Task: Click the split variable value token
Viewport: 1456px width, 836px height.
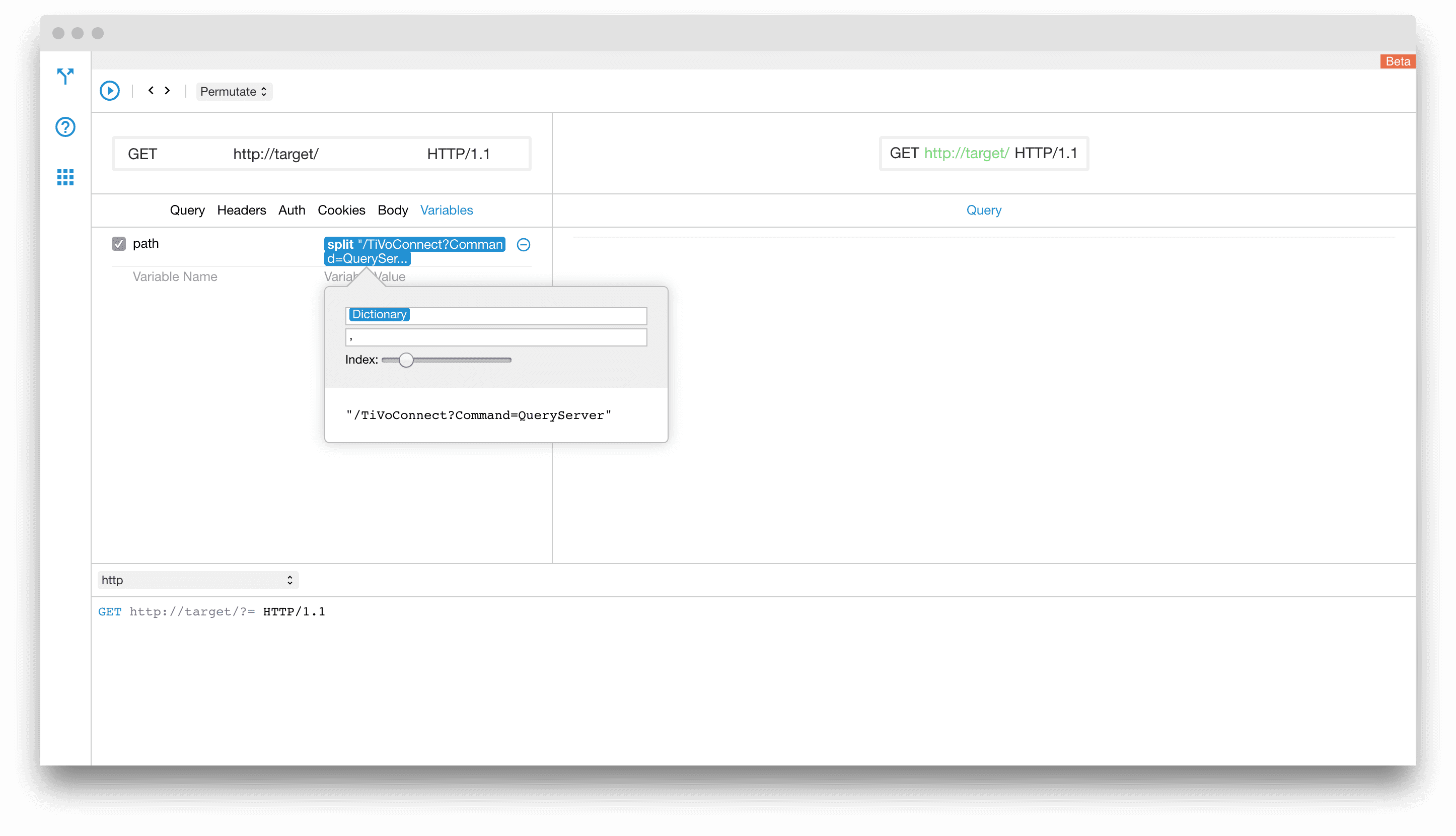Action: [414, 251]
